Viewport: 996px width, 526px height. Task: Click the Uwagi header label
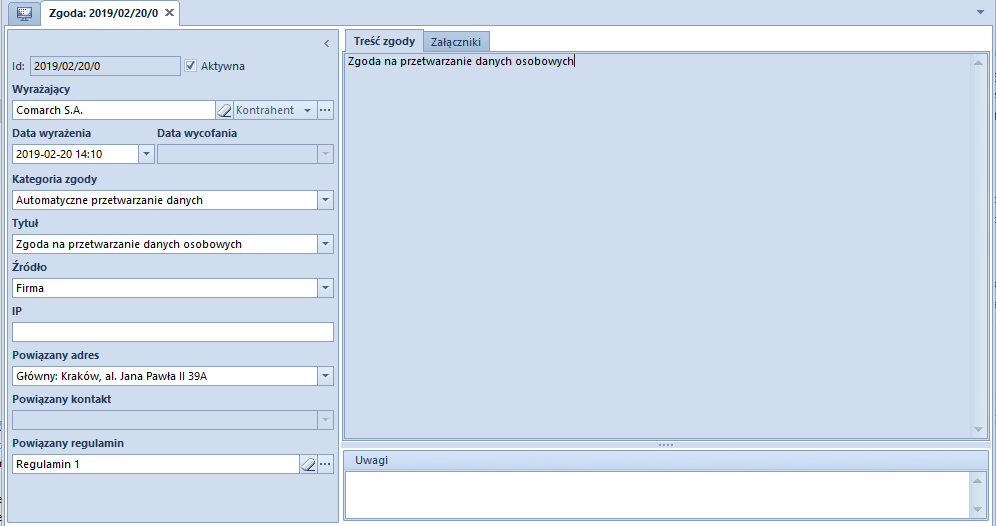[372, 460]
